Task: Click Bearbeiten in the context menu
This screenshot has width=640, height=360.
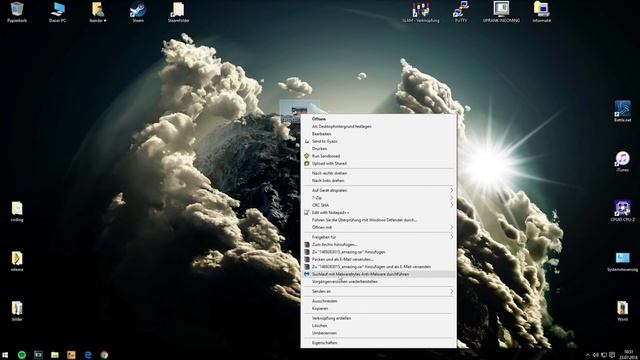Action: [379, 134]
